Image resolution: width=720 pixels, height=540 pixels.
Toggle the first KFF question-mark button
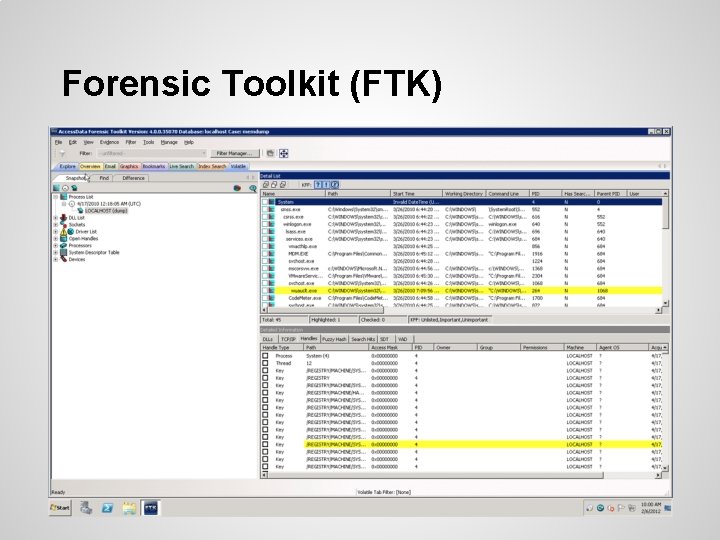pos(318,185)
